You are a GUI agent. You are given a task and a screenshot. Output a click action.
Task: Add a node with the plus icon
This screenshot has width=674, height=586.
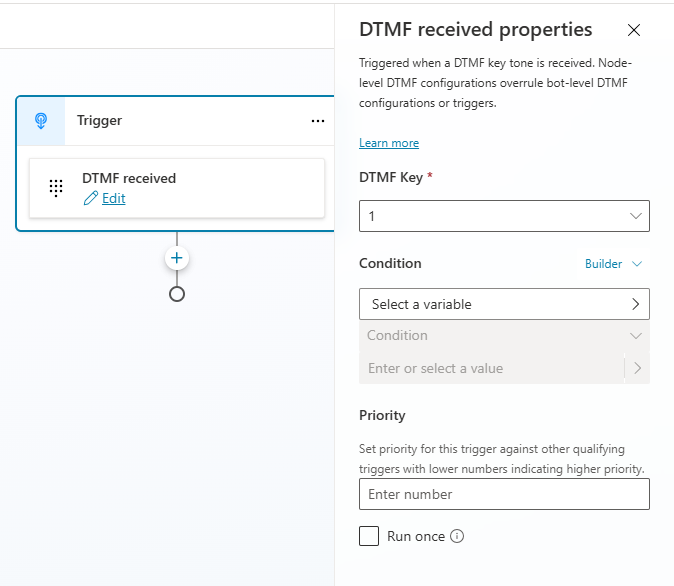click(x=177, y=258)
